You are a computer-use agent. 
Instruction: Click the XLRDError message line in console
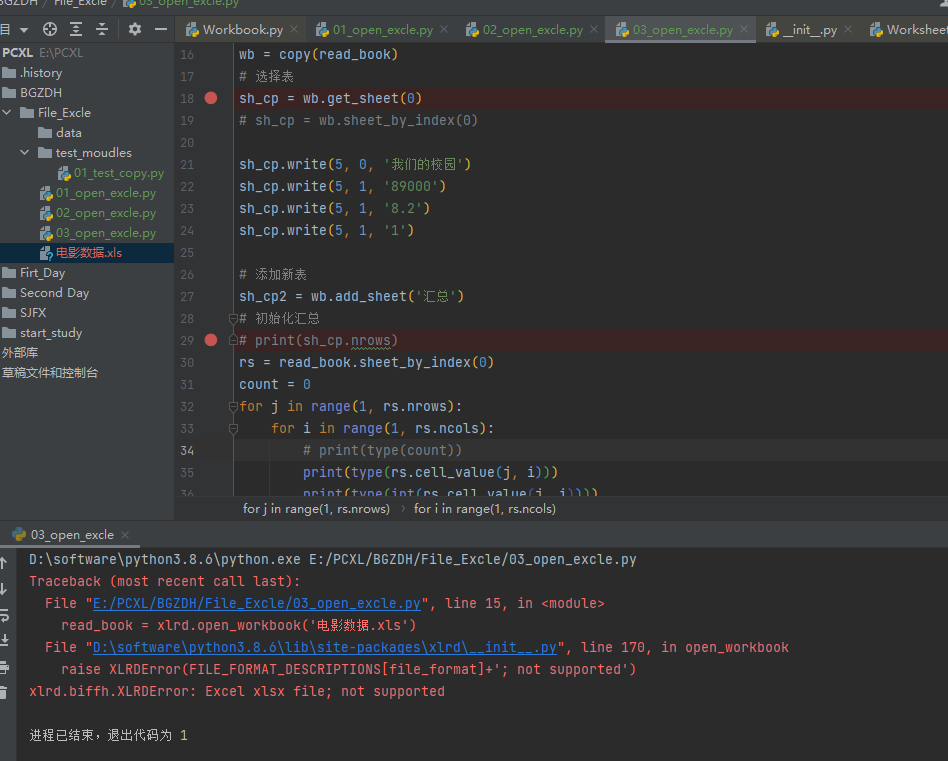point(237,691)
